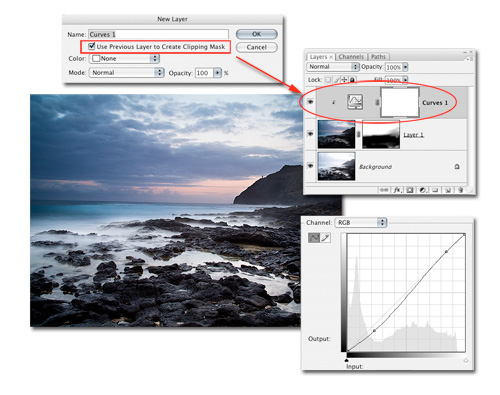This screenshot has width=500, height=395.
Task: Click the link layers chain icon at panel bottom
Action: point(384,190)
